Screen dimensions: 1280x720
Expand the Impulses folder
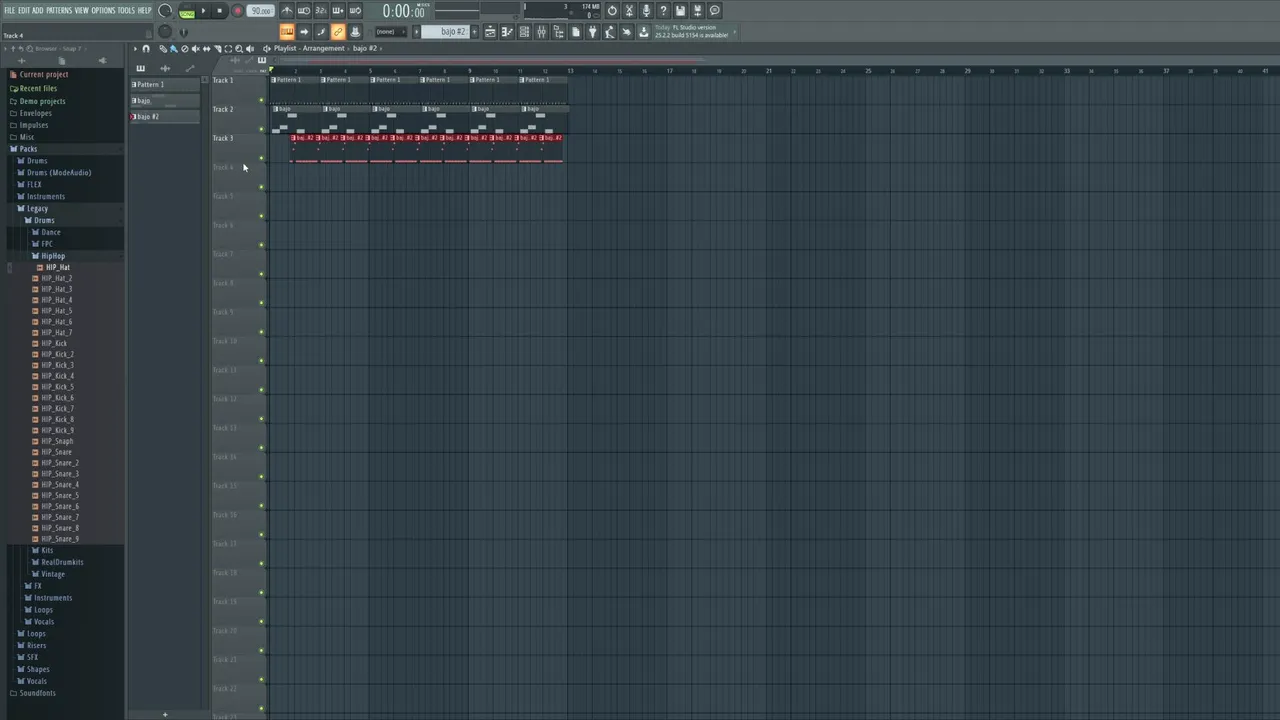pos(34,125)
